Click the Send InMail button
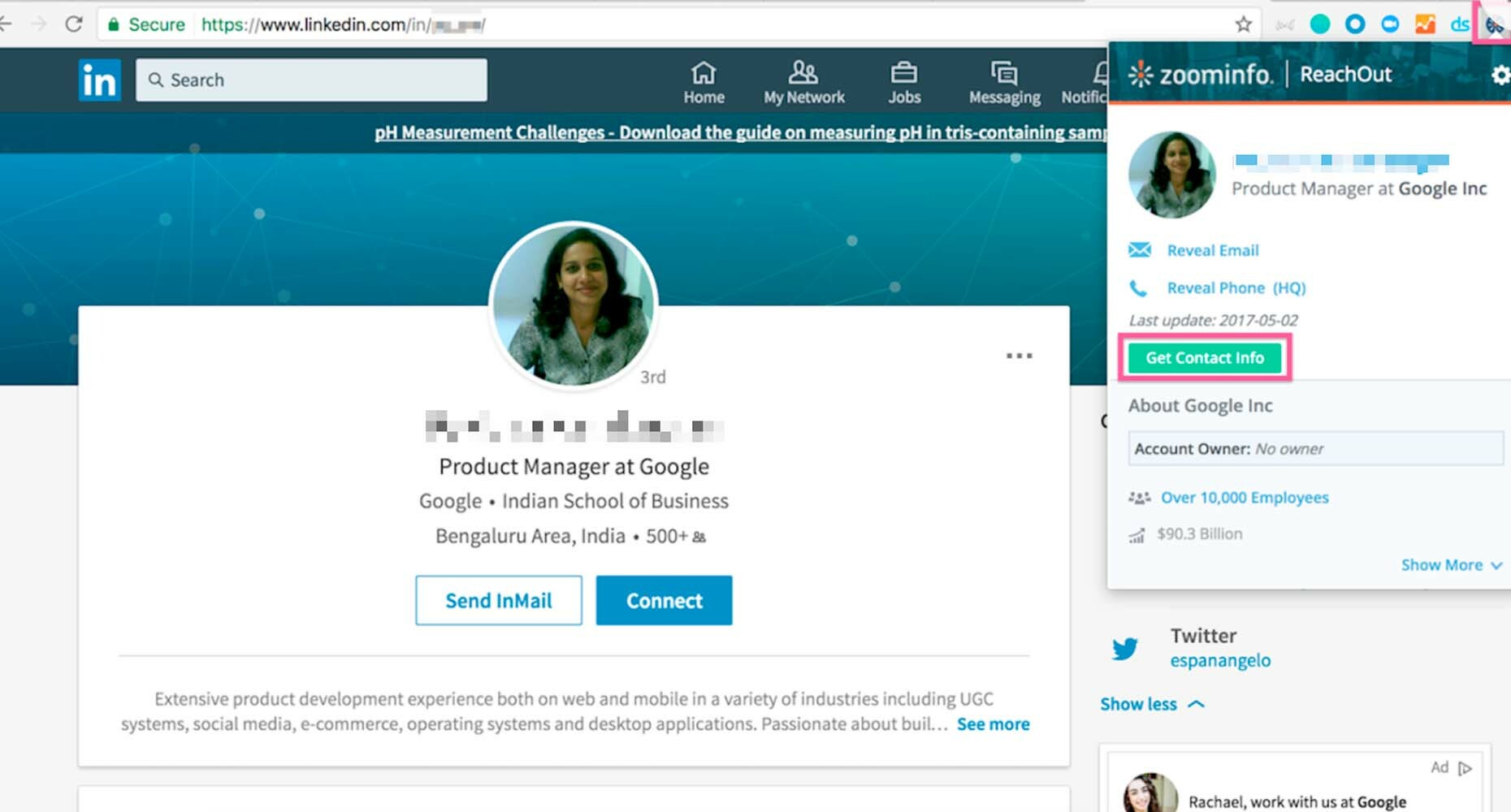 [499, 600]
